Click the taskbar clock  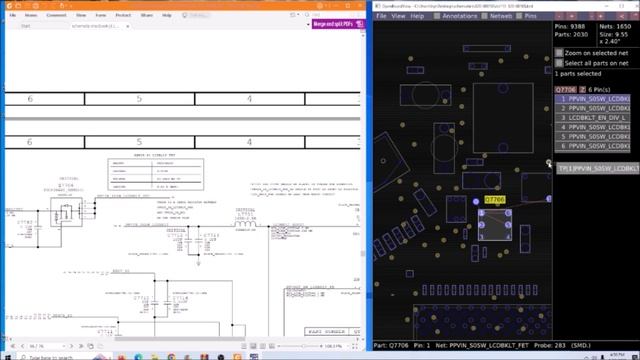click(x=616, y=357)
